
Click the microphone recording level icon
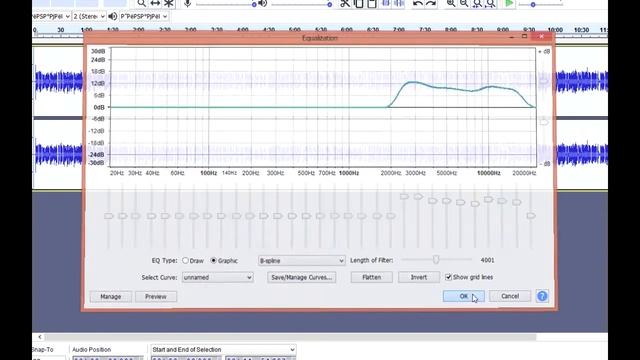[187, 4]
